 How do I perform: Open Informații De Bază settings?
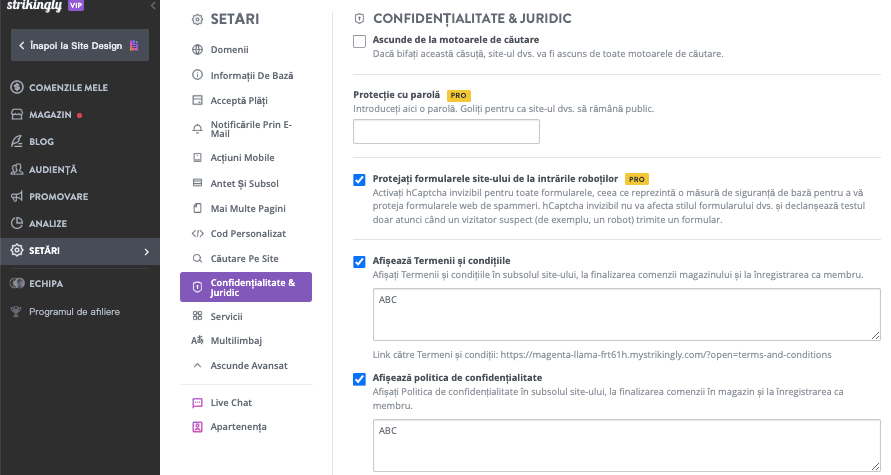tap(252, 76)
